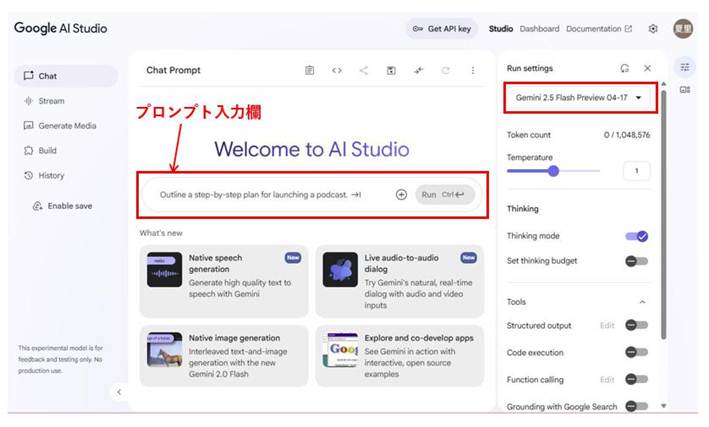709x427 pixels.
Task: Click the system instructions clipboard icon
Action: [310, 70]
